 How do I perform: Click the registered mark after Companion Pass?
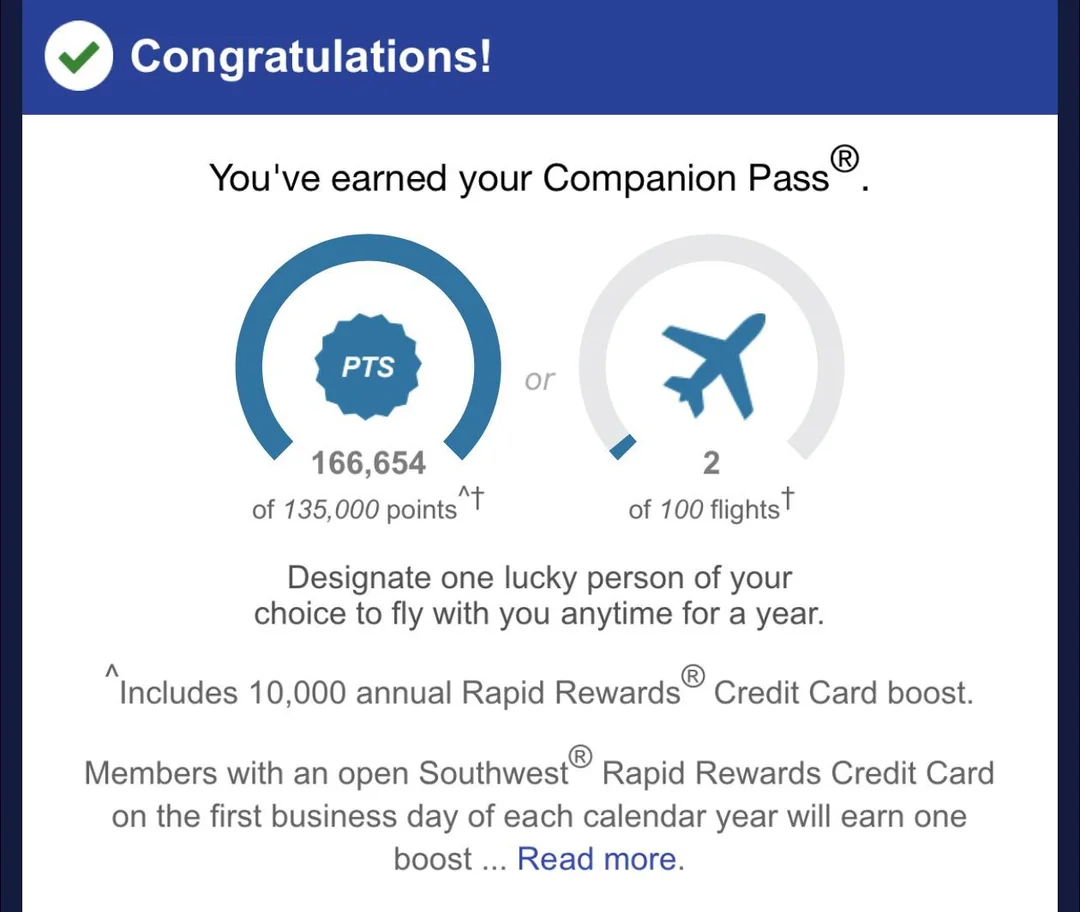coord(845,161)
